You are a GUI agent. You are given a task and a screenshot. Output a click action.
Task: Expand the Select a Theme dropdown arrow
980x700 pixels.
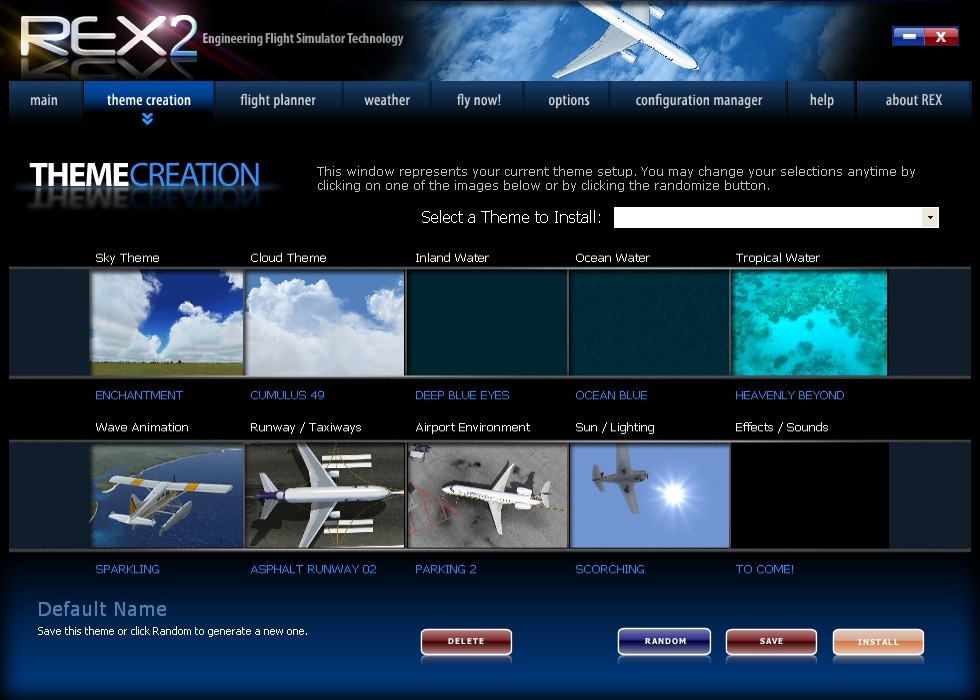click(930, 218)
